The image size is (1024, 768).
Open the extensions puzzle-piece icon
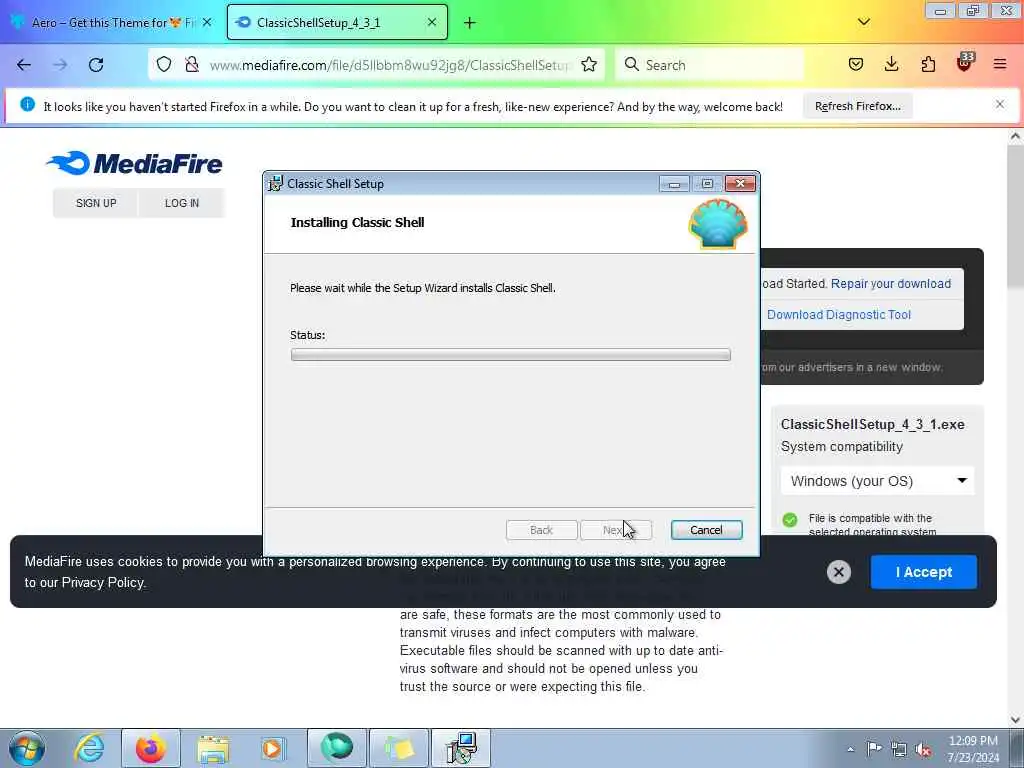point(928,64)
